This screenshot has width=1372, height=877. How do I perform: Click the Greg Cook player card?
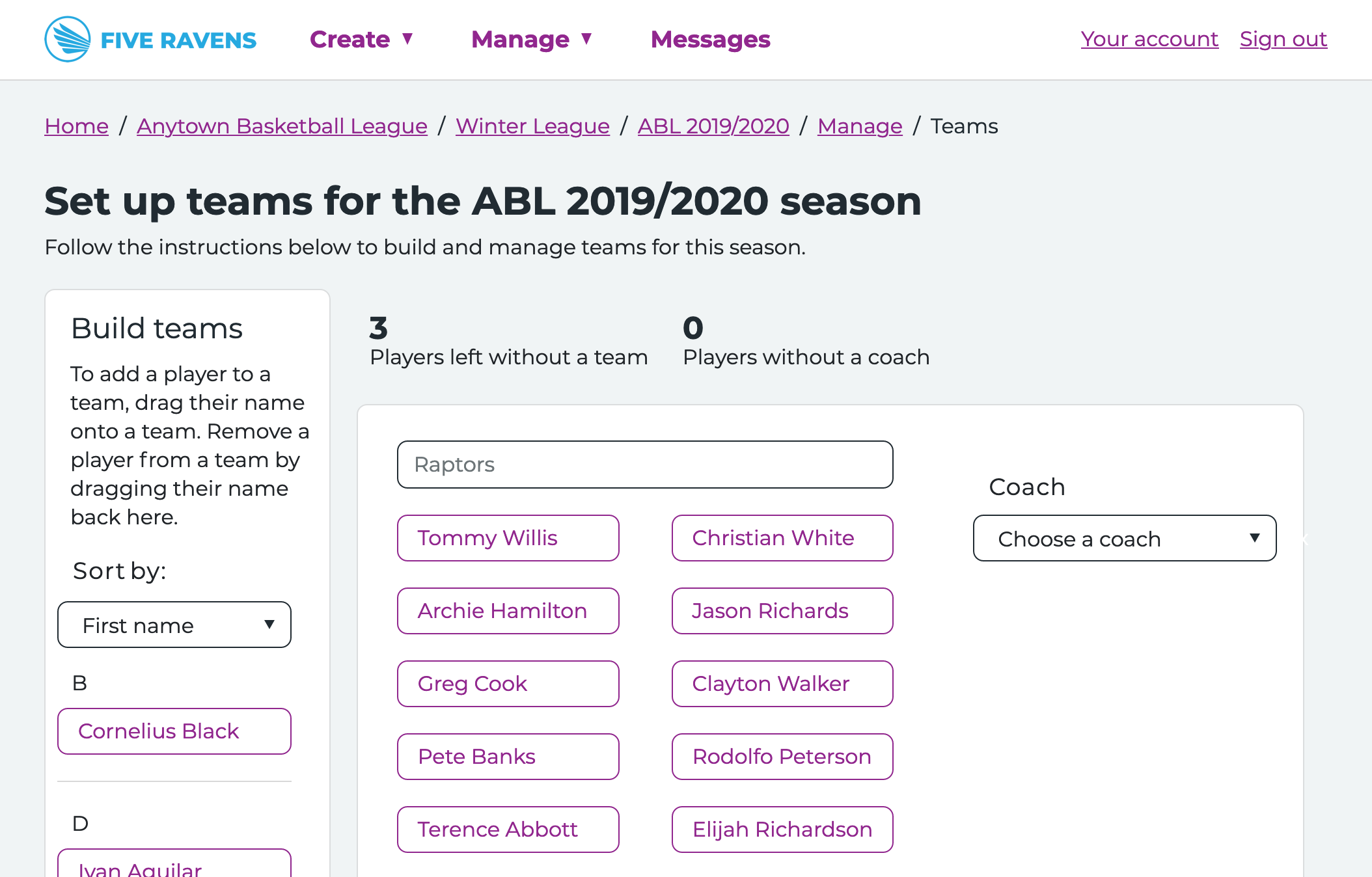[508, 684]
